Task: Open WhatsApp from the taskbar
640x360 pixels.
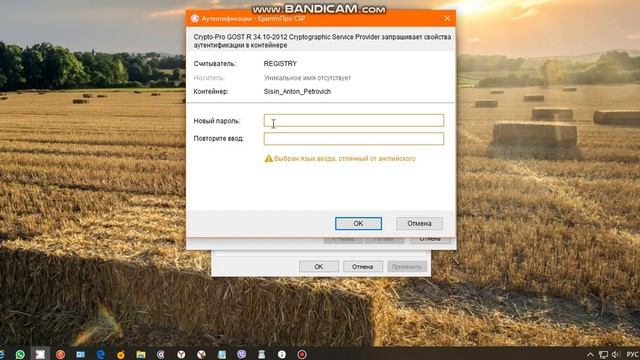Action: click(x=20, y=354)
